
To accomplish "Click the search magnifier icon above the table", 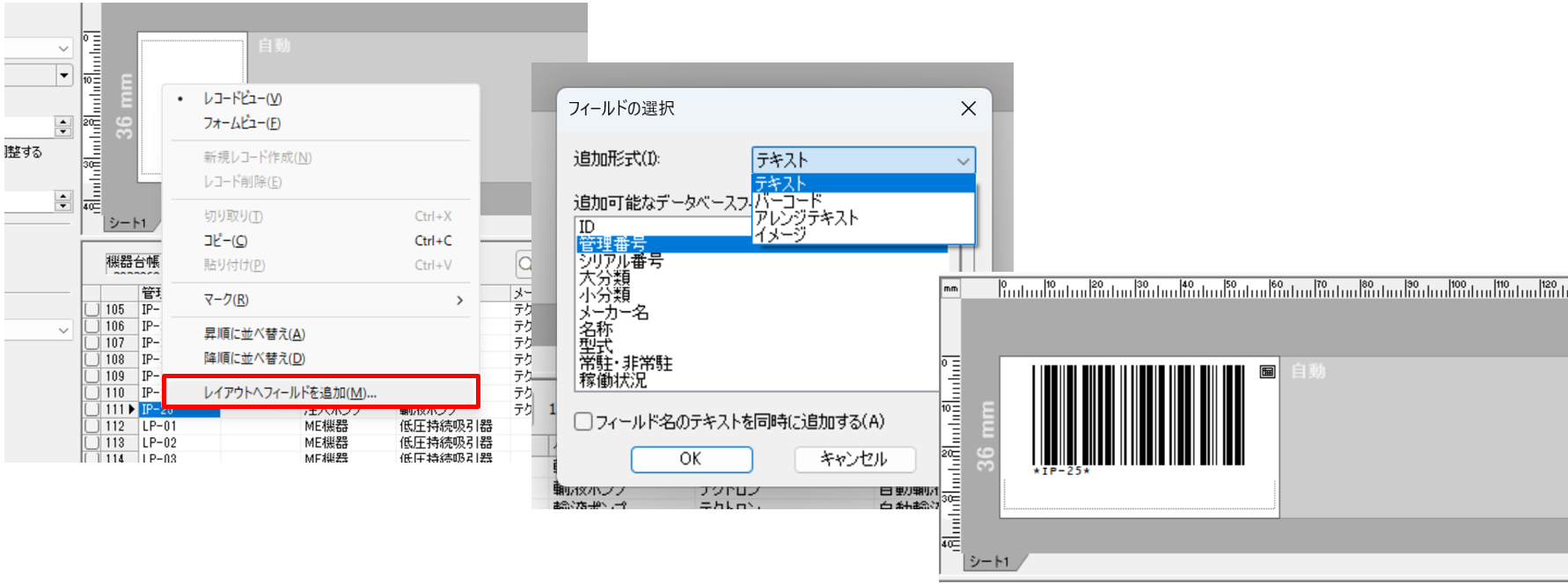I will tap(524, 263).
